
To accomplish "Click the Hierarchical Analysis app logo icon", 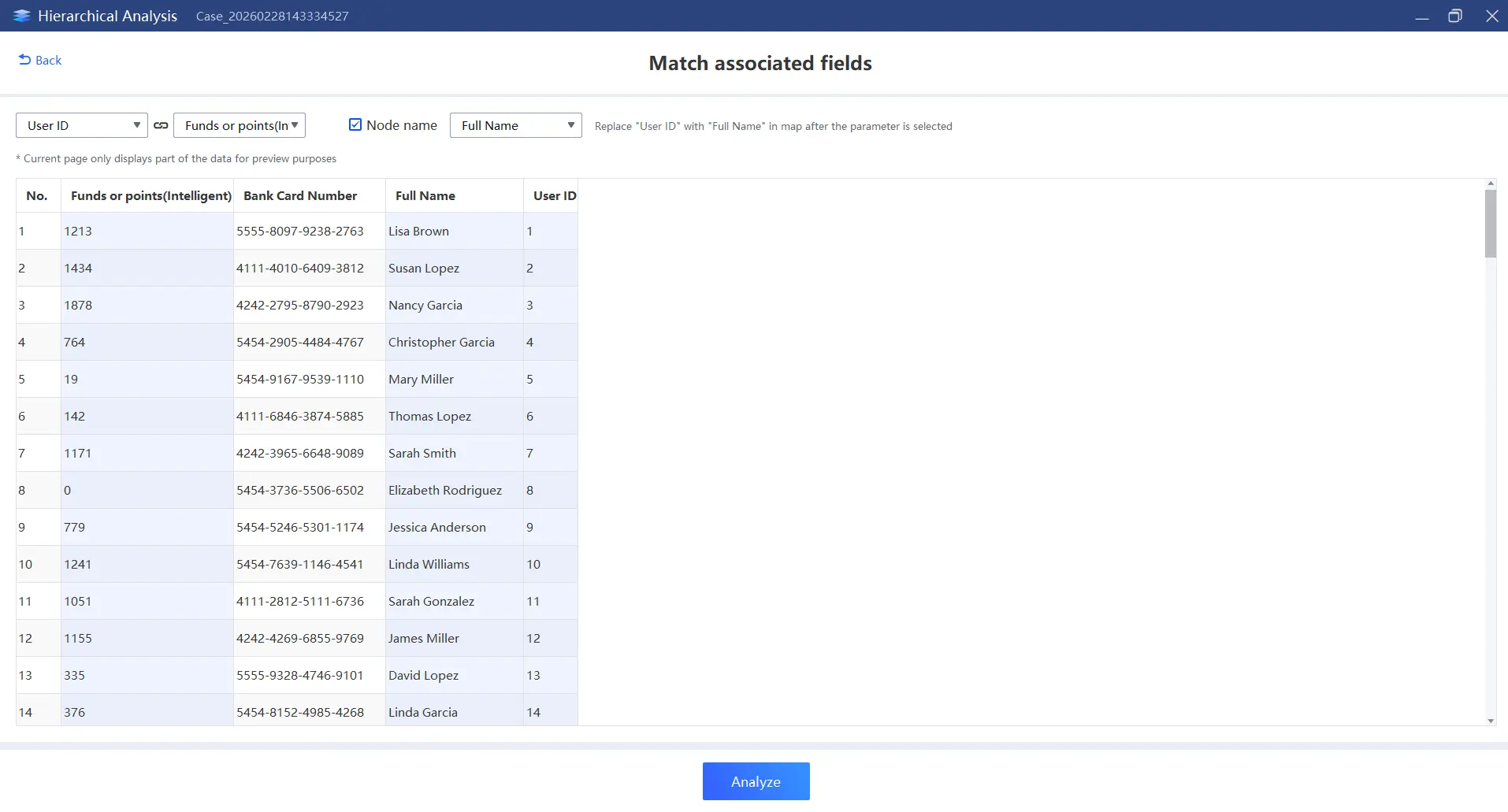I will click(21, 16).
